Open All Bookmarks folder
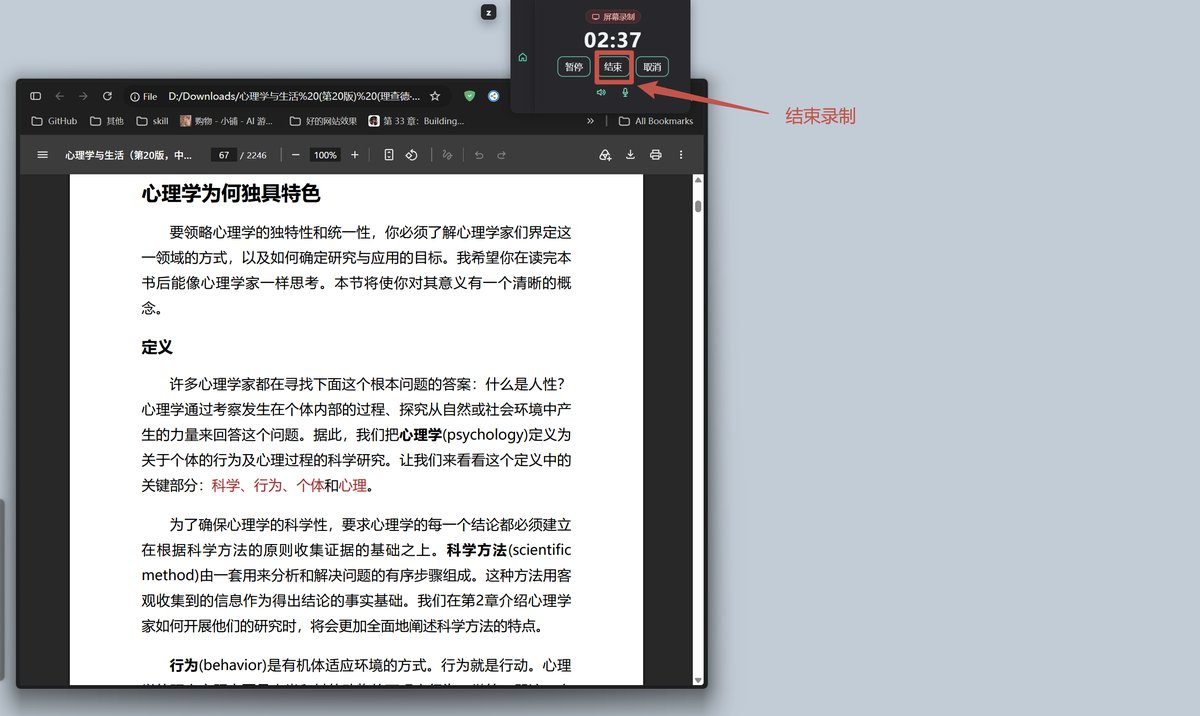This screenshot has height=716, width=1200. point(656,121)
